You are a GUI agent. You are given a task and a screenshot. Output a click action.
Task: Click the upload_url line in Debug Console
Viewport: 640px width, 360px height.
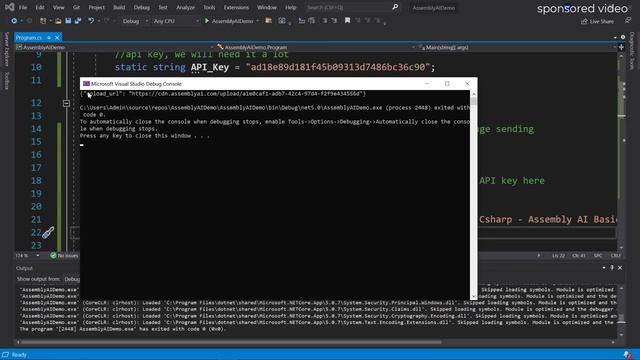point(223,94)
